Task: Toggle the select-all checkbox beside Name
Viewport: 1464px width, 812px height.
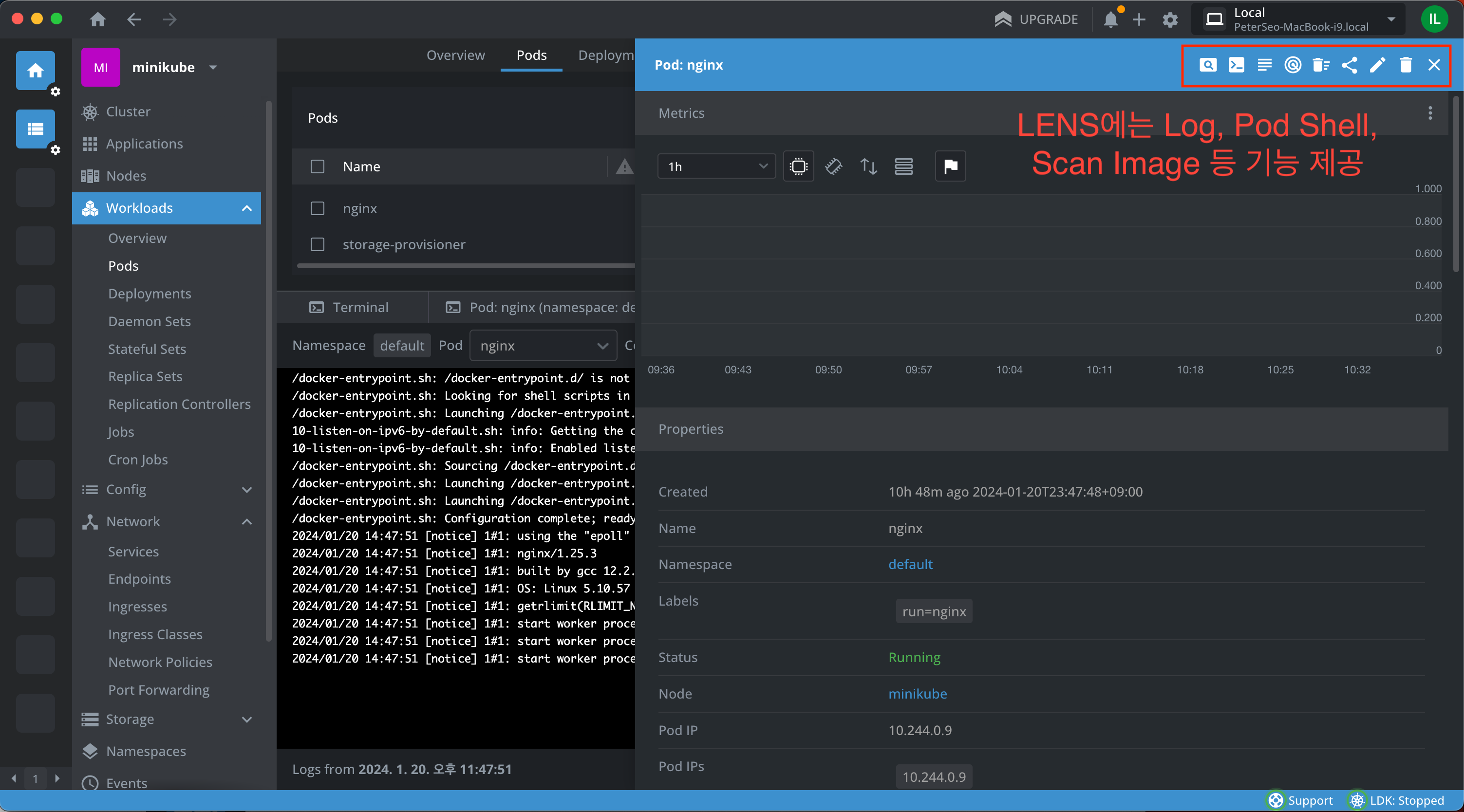Action: (317, 166)
